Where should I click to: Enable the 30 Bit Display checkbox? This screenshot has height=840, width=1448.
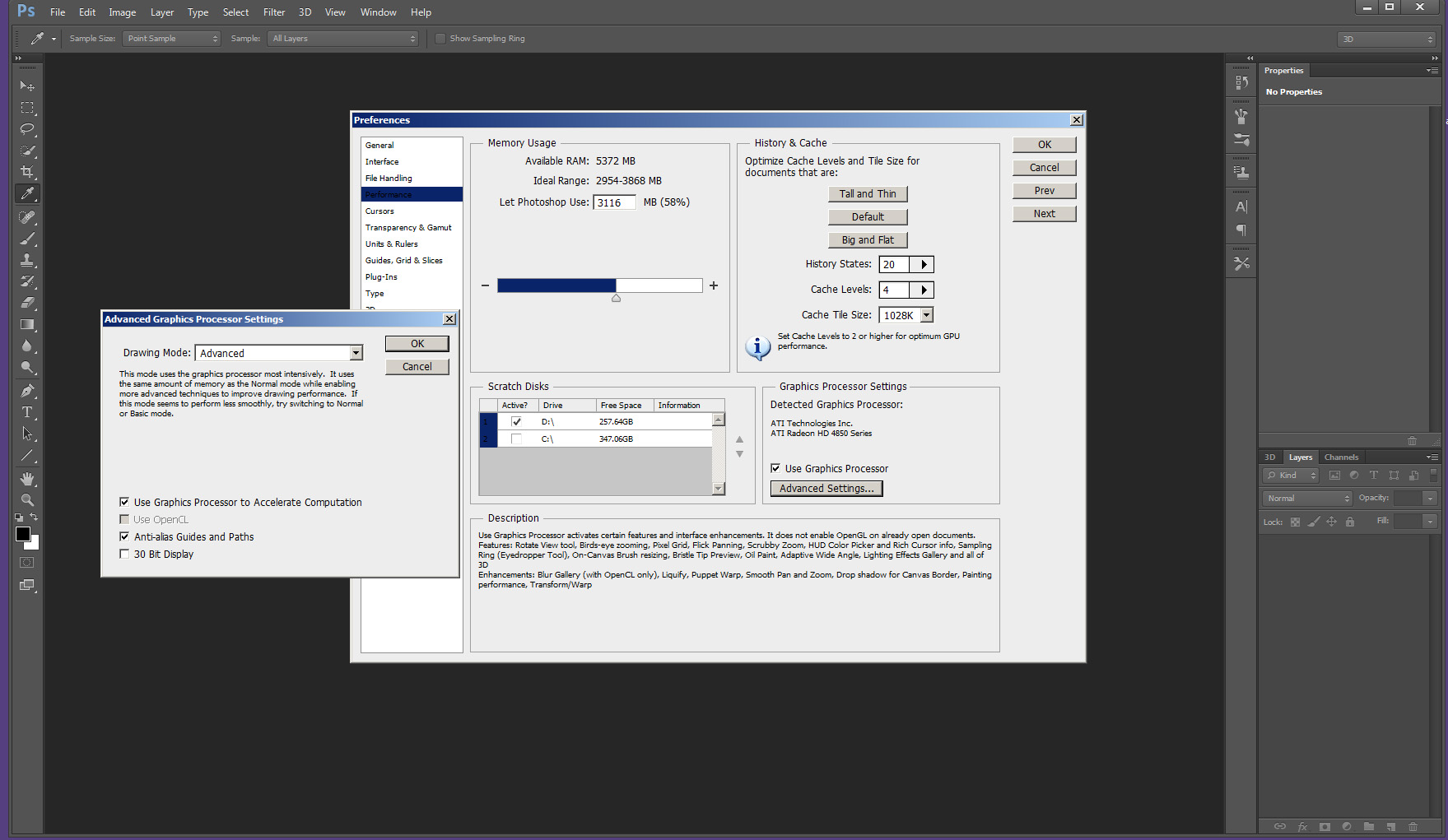point(124,554)
